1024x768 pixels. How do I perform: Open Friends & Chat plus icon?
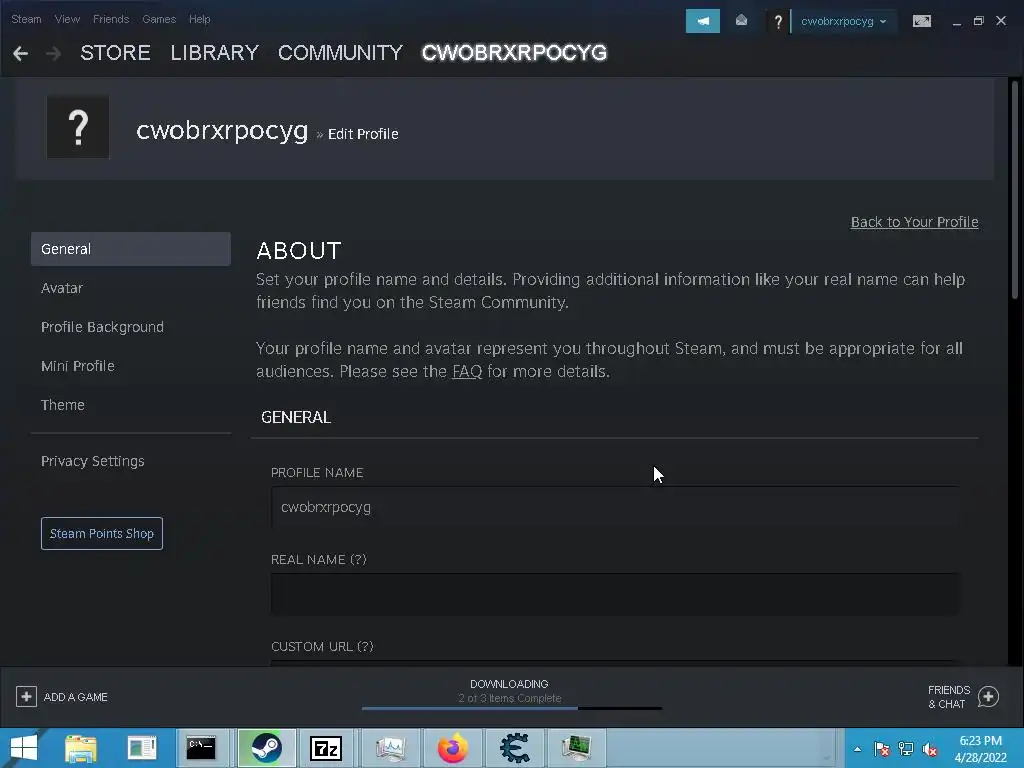988,697
